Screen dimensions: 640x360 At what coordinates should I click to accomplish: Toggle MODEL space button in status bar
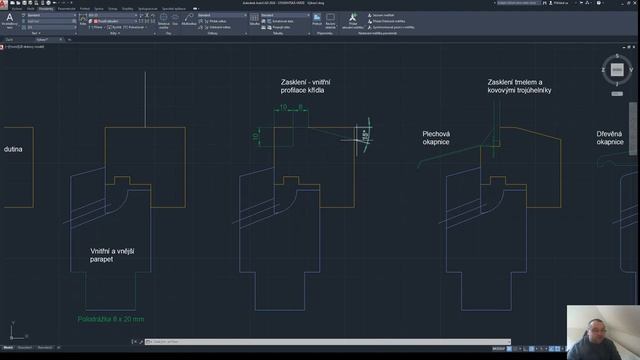(498, 349)
